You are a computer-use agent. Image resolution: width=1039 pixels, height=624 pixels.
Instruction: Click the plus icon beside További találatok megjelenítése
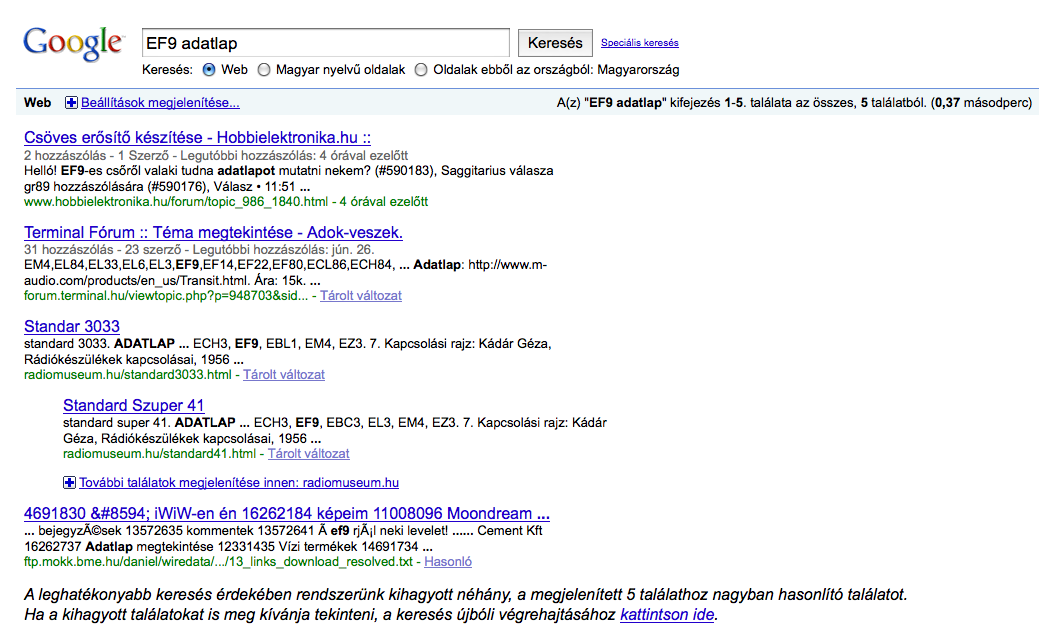click(69, 482)
